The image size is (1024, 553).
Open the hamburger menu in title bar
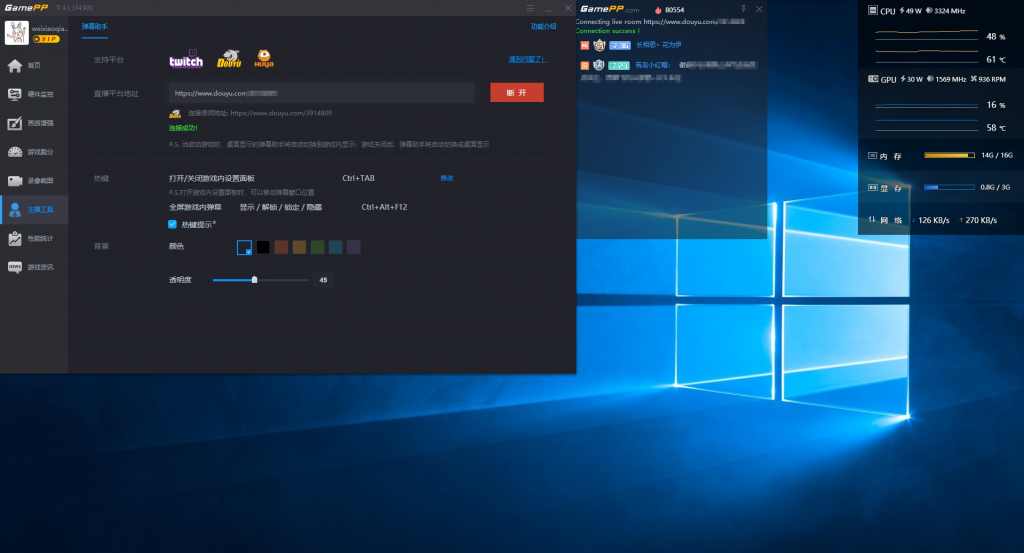pyautogui.click(x=531, y=8)
